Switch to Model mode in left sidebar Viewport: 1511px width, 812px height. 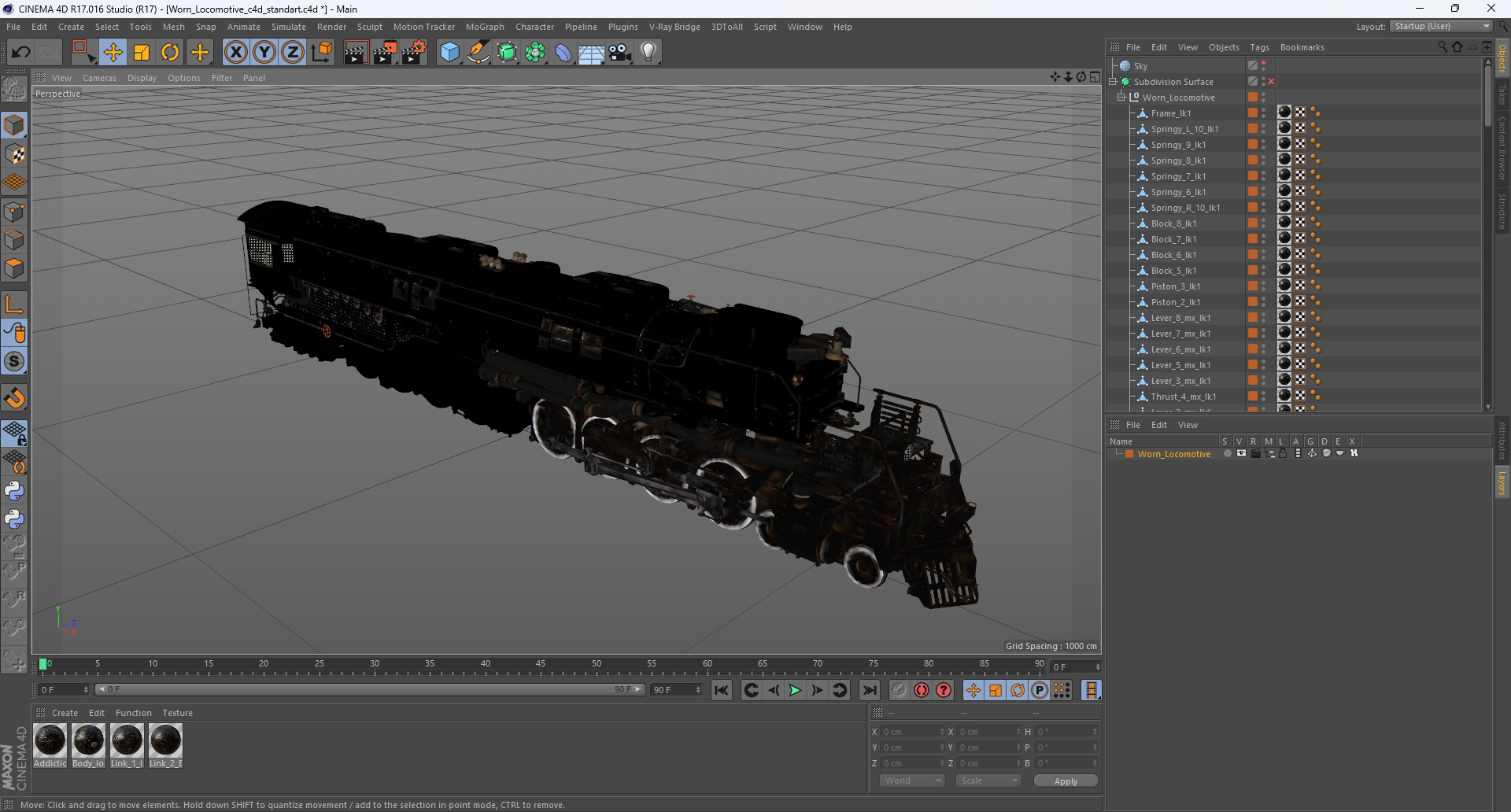pos(15,125)
